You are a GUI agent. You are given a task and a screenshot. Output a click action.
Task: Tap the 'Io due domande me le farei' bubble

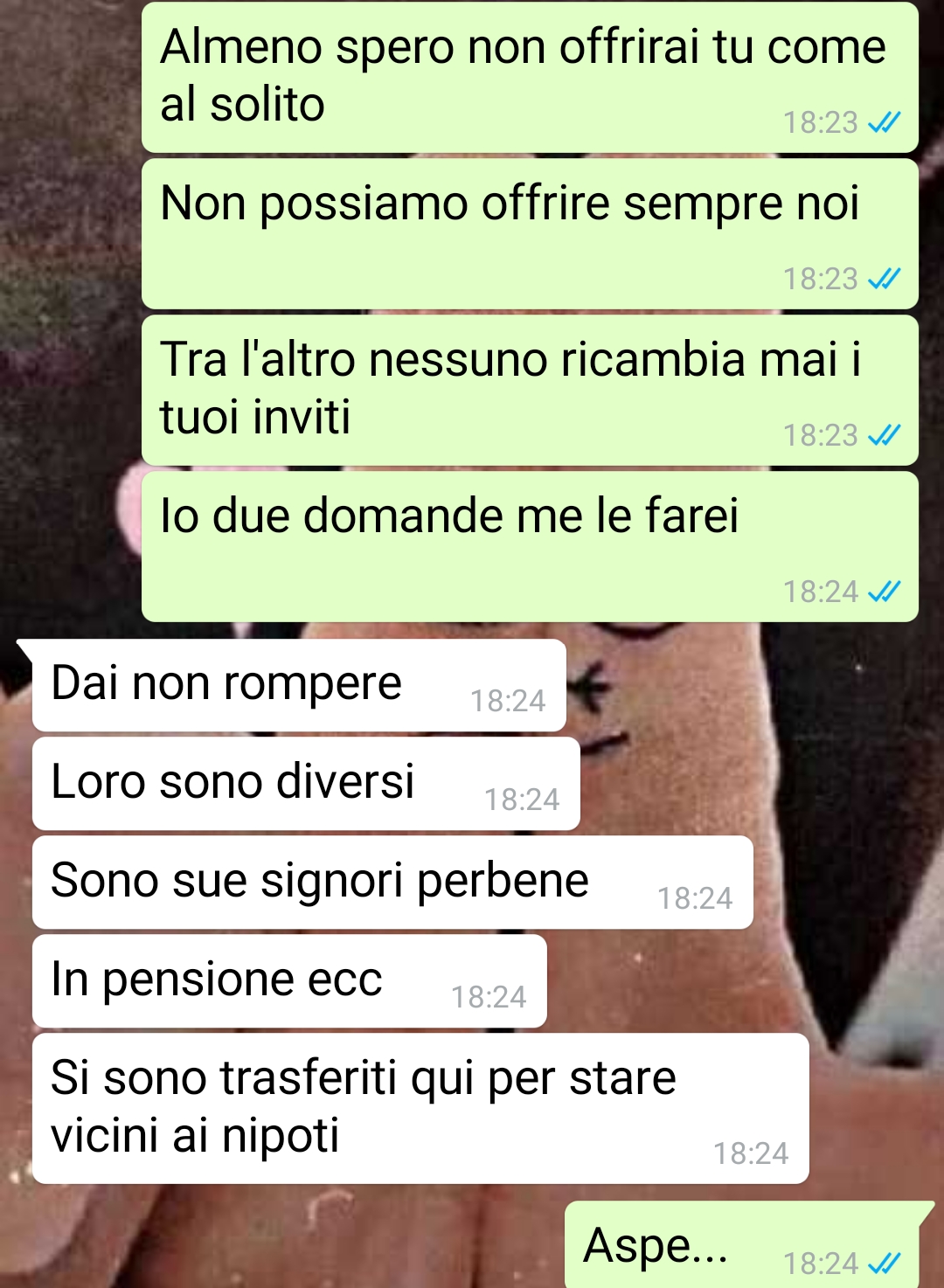530,547
